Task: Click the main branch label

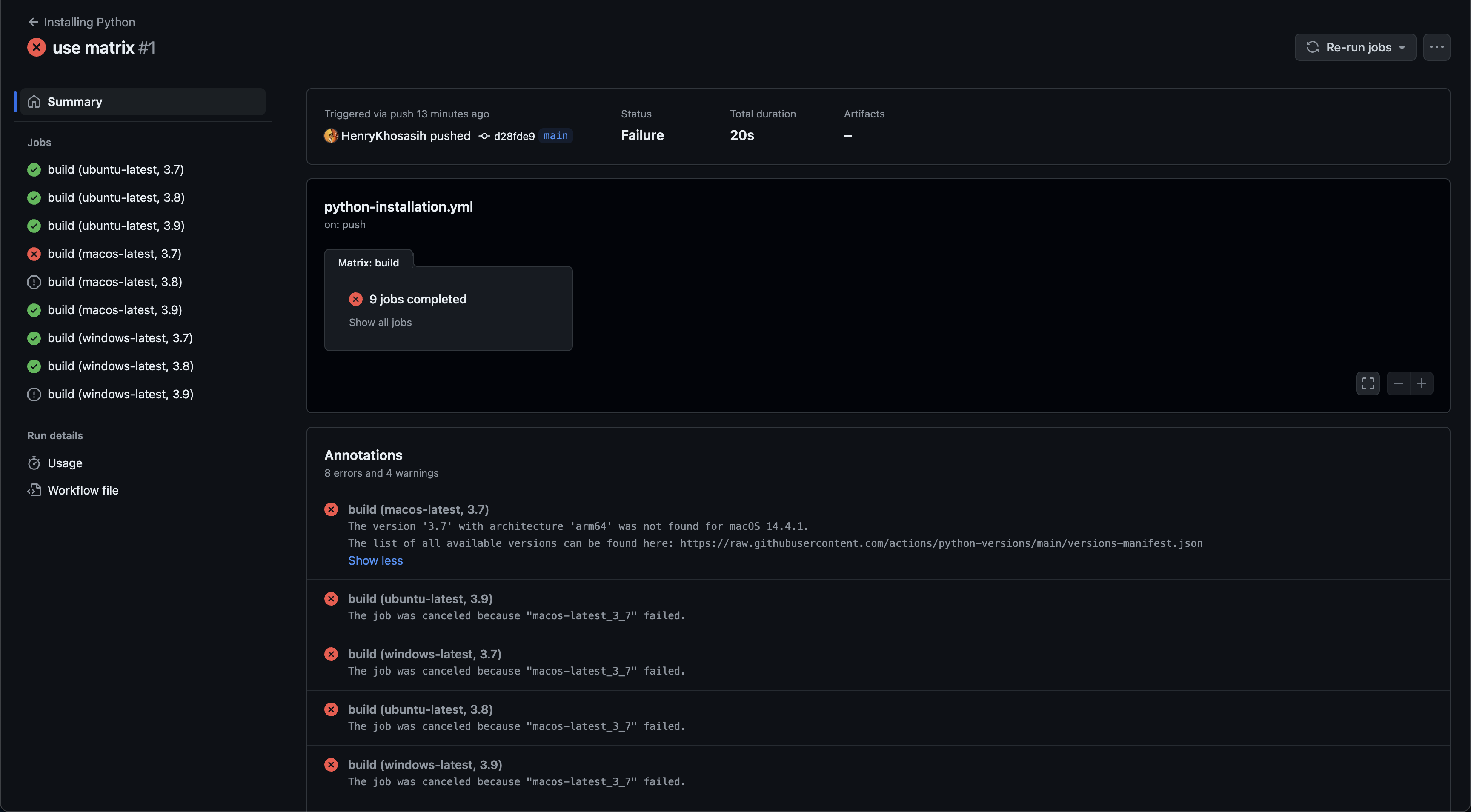Action: 555,136
